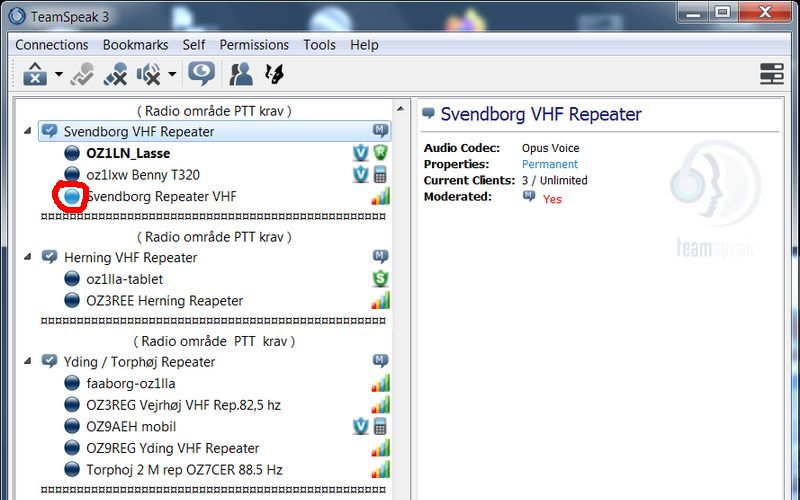Click the subscribe channels eye-bubble icon

click(x=202, y=73)
